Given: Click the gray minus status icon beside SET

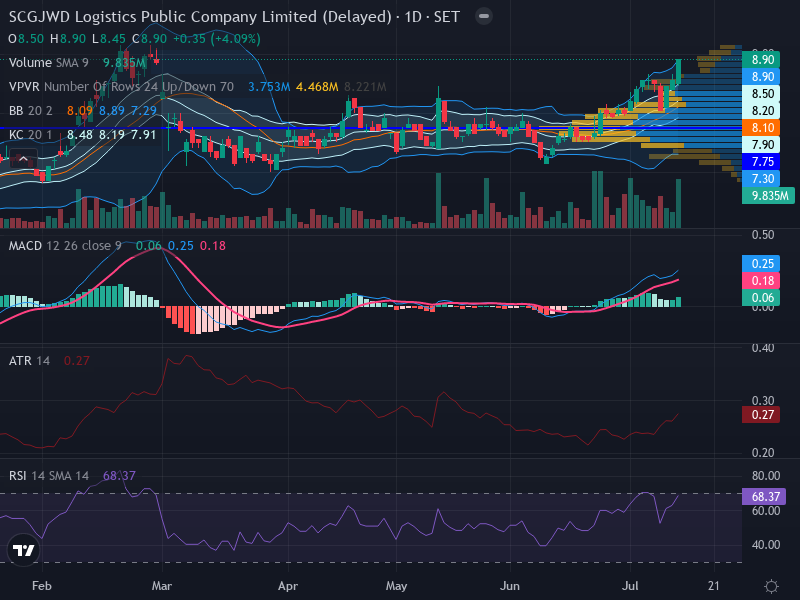Looking at the screenshot, I should point(484,16).
